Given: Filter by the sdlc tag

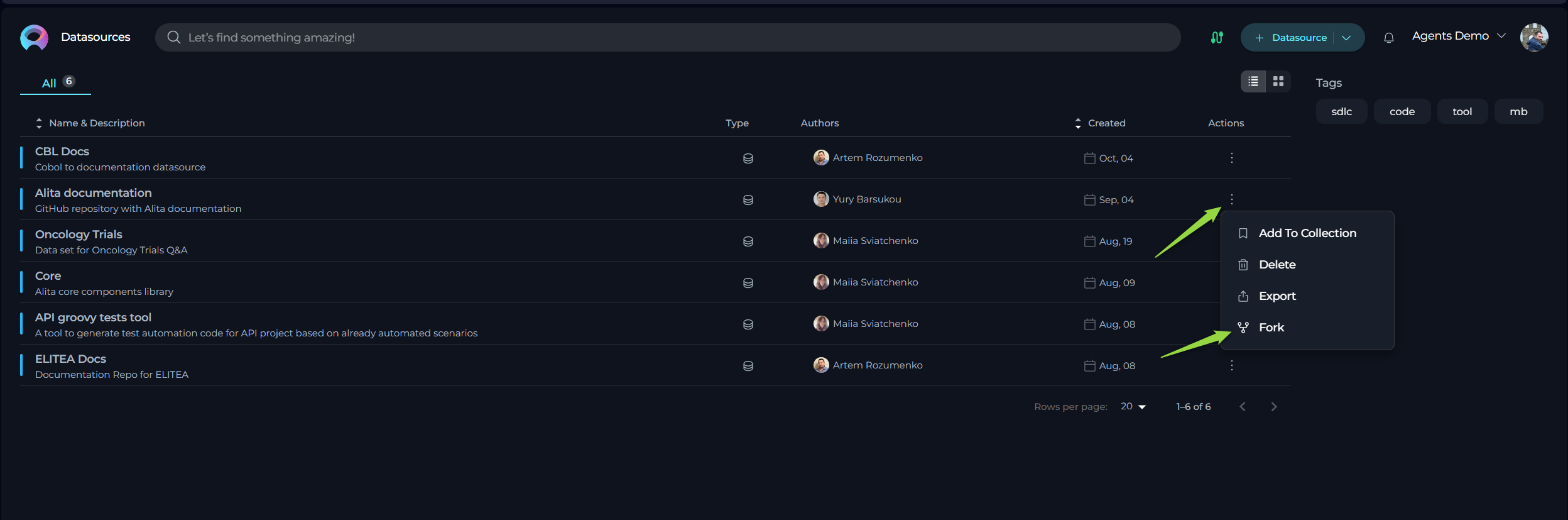Looking at the screenshot, I should coord(1341,111).
